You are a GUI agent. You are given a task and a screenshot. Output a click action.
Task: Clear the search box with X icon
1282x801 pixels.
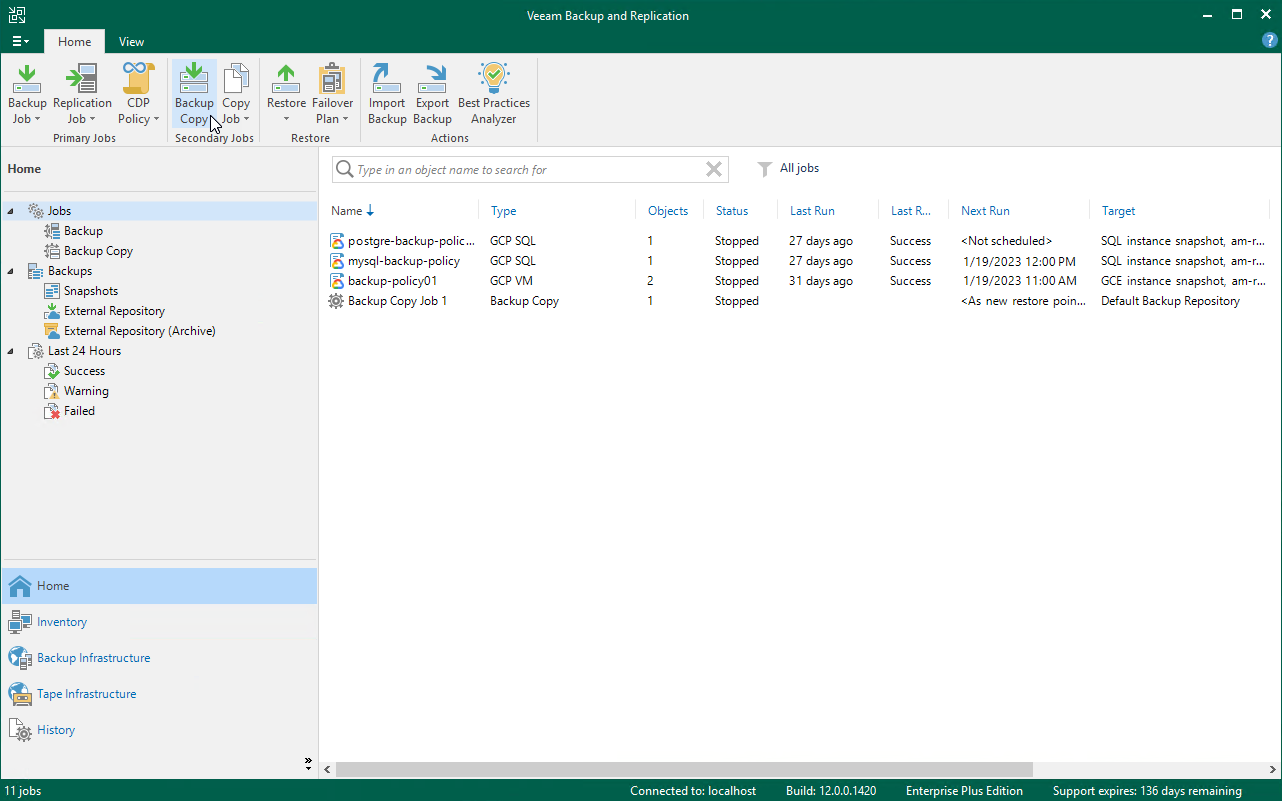(714, 169)
